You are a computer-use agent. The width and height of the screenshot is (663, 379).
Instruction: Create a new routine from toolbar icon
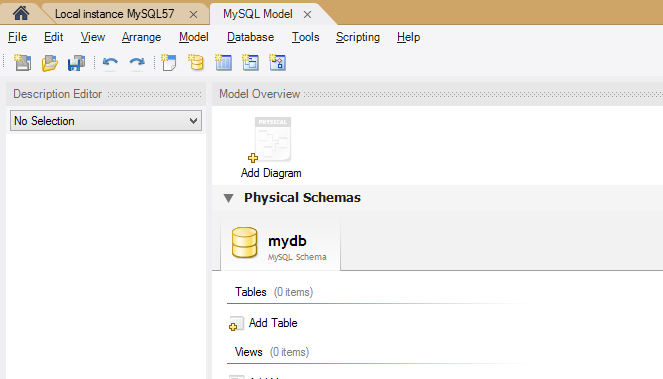pyautogui.click(x=277, y=63)
